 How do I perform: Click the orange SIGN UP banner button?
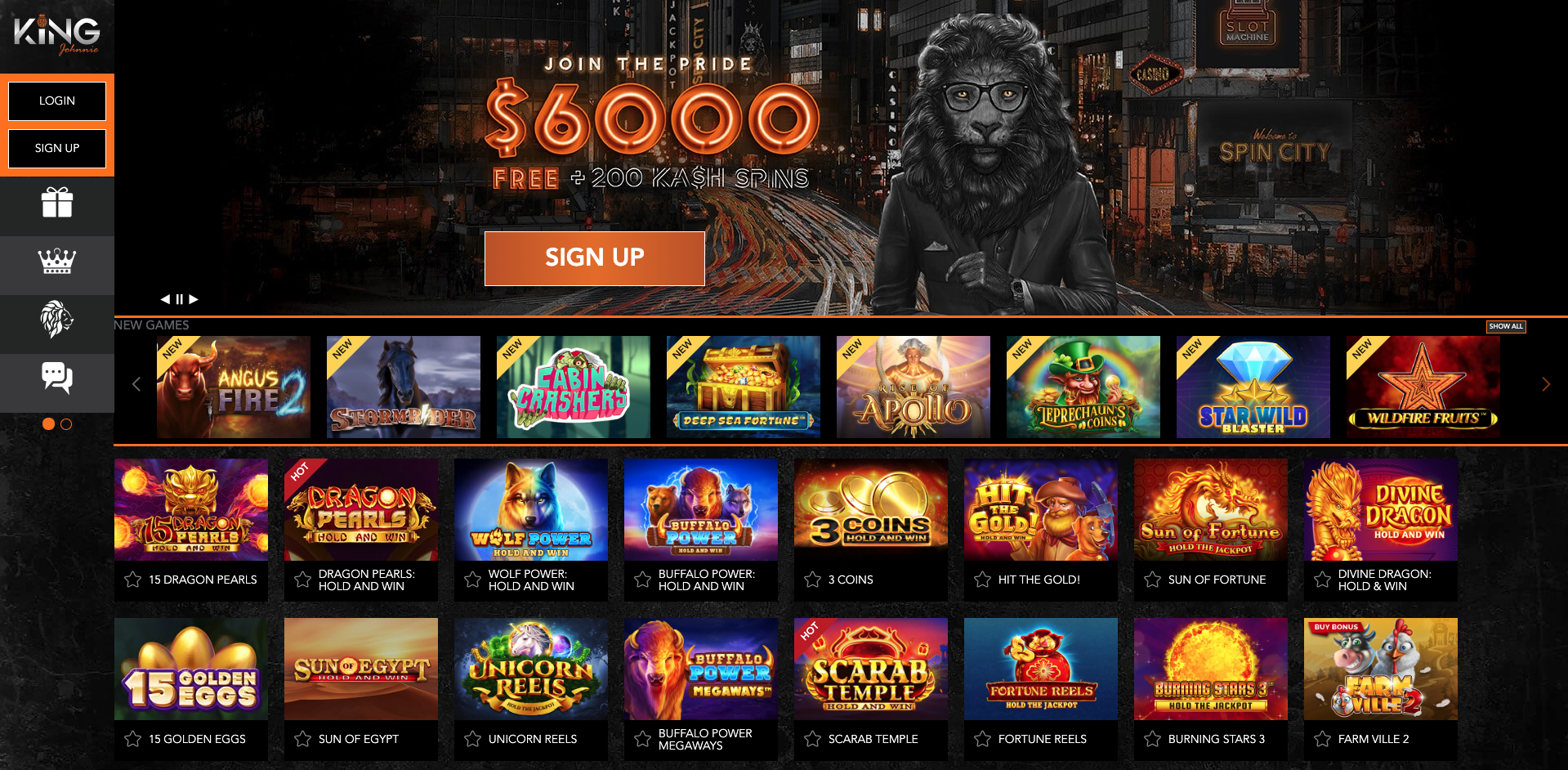(595, 258)
